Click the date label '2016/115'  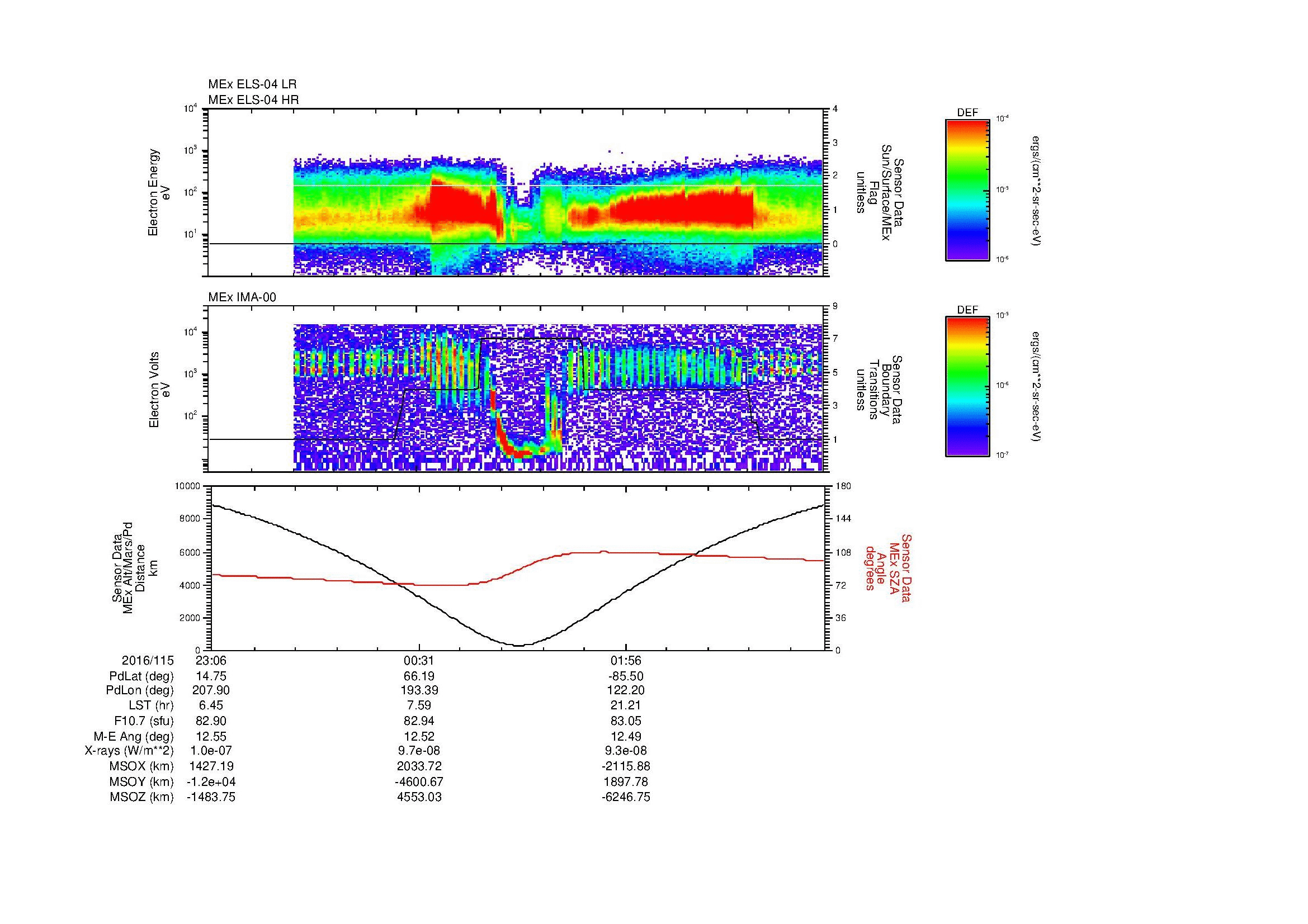click(148, 660)
